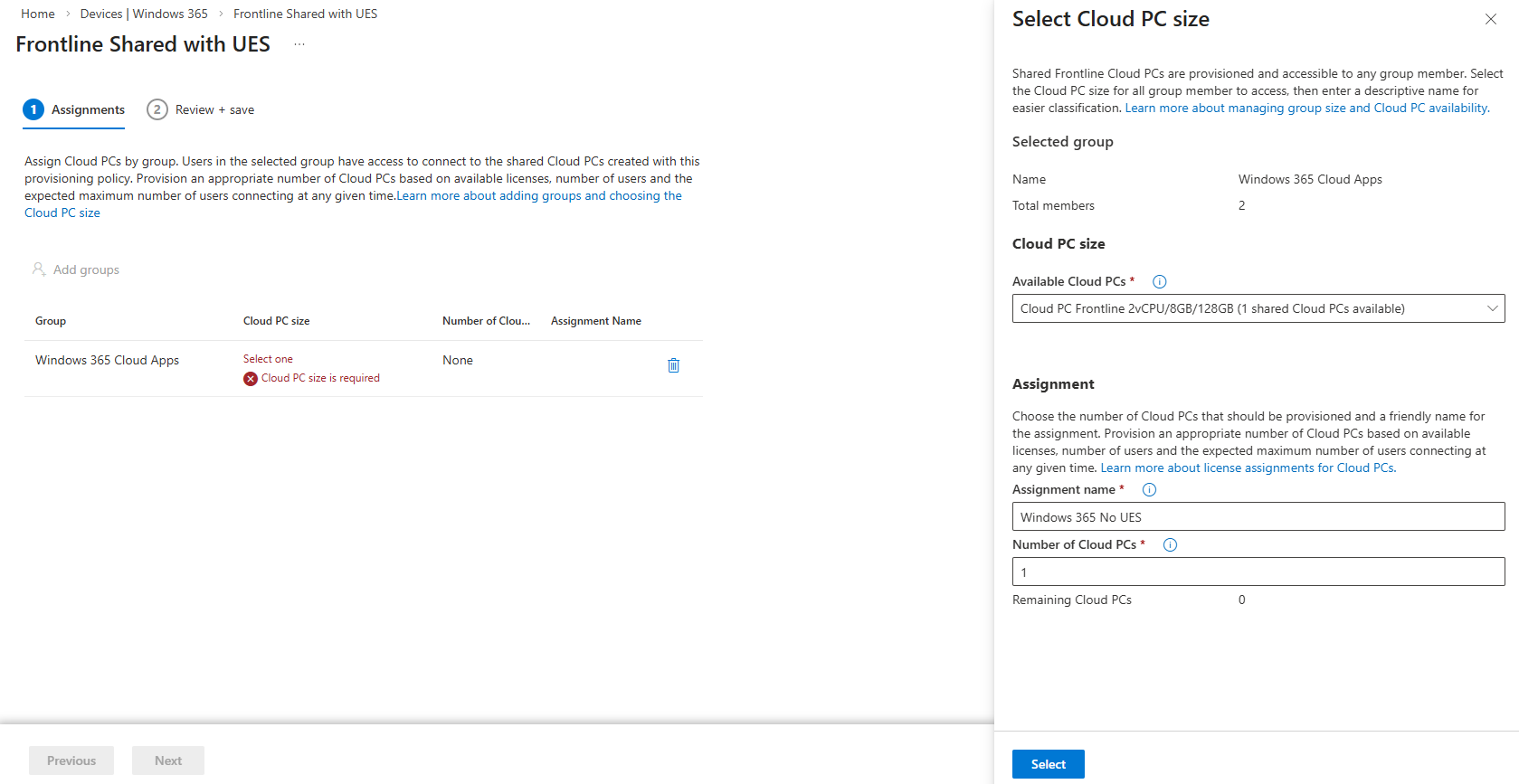The image size is (1519, 784).
Task: Click the info icon beside Available Cloud PCs
Action: [1159, 282]
